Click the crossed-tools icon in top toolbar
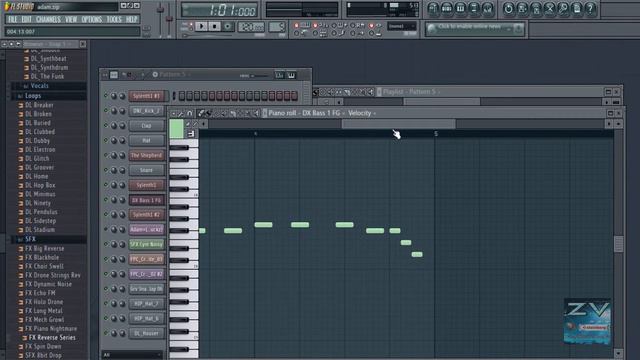 [x=549, y=9]
